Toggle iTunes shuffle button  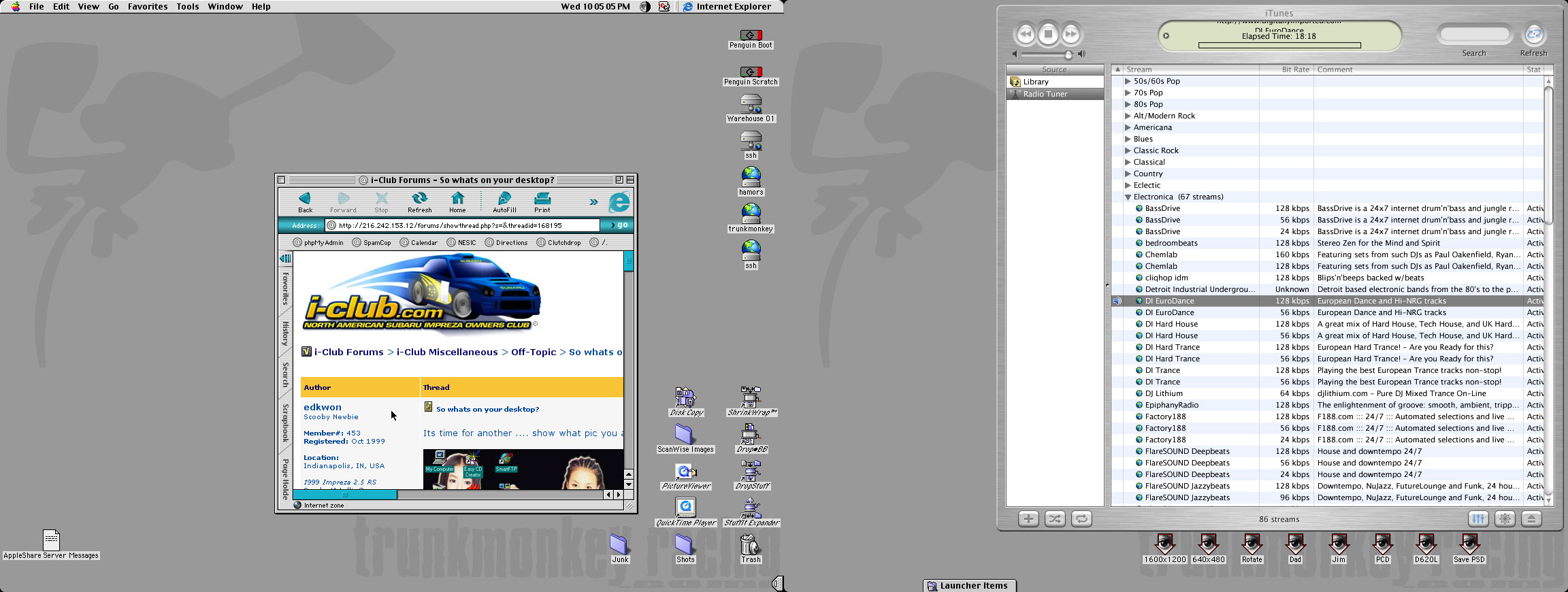(1055, 519)
